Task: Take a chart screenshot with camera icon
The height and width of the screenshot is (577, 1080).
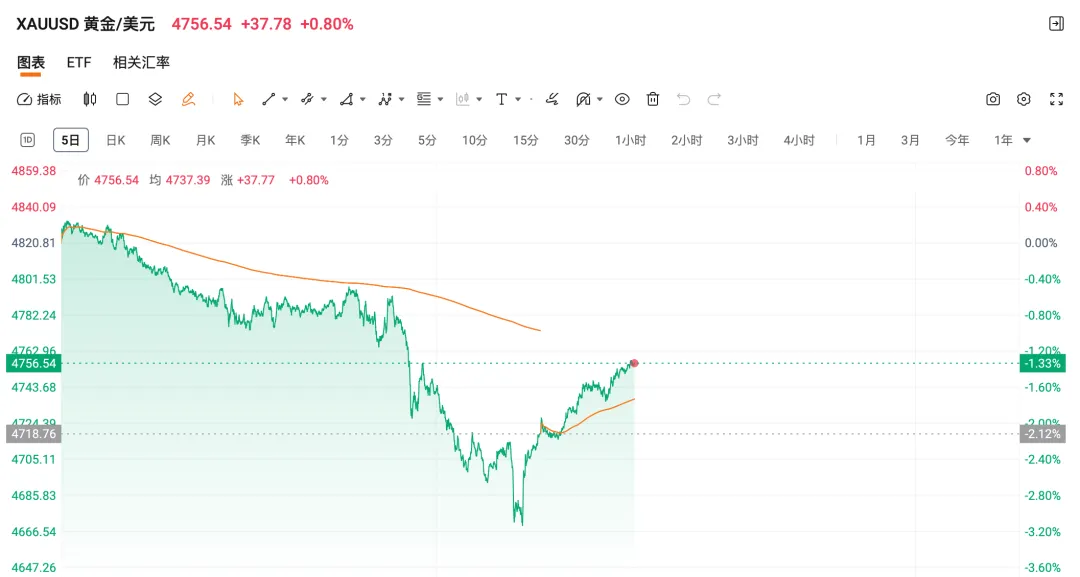Action: point(993,99)
